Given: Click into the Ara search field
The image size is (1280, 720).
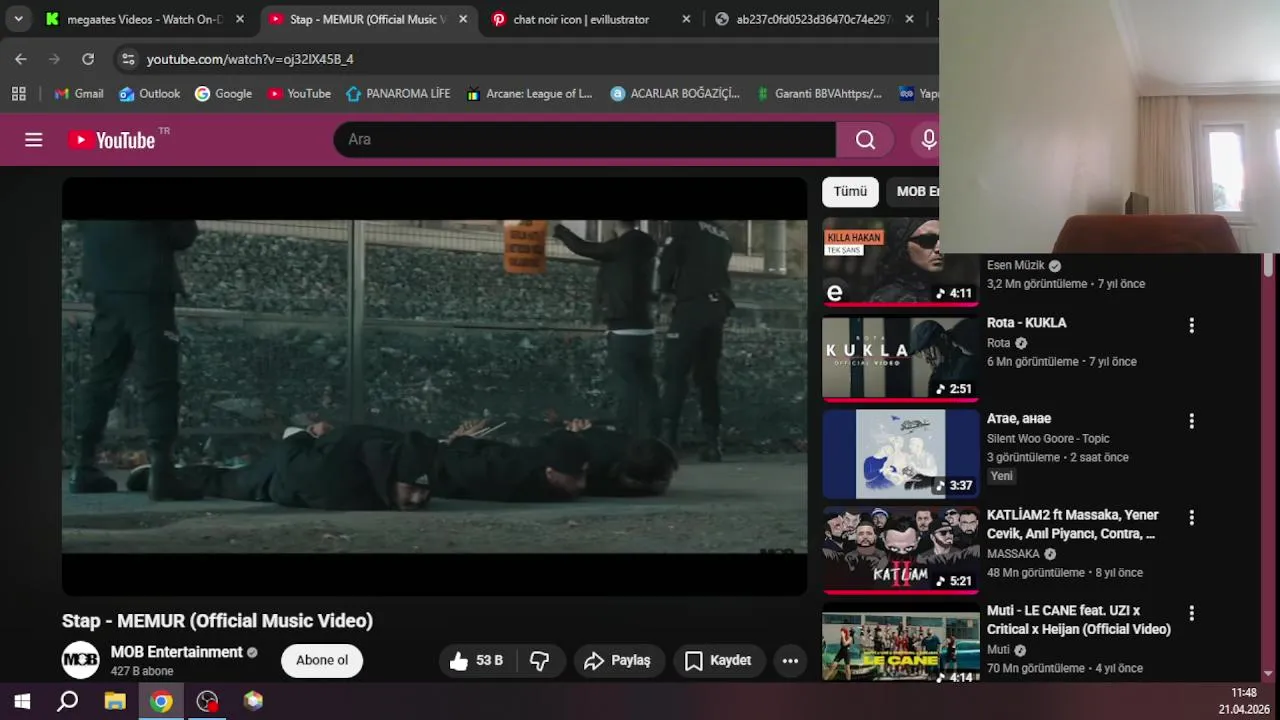Looking at the screenshot, I should (585, 140).
